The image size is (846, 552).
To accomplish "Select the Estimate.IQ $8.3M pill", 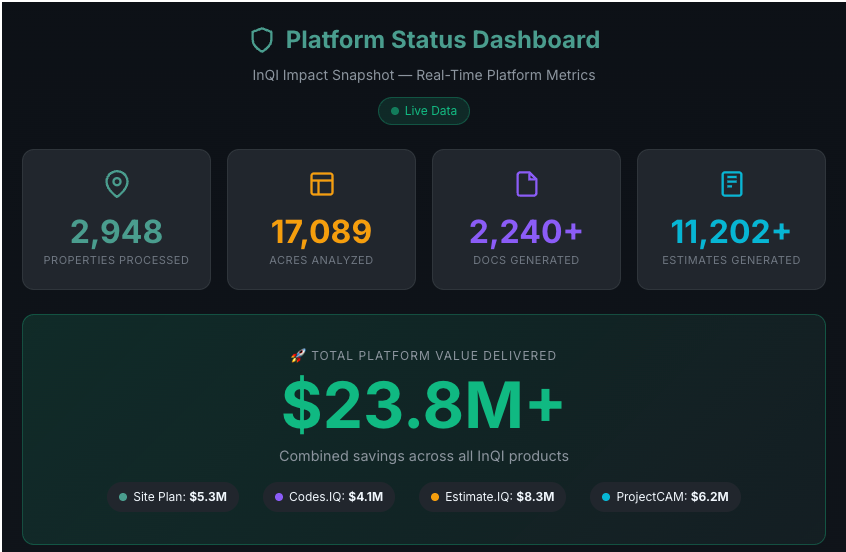I will pyautogui.click(x=492, y=497).
